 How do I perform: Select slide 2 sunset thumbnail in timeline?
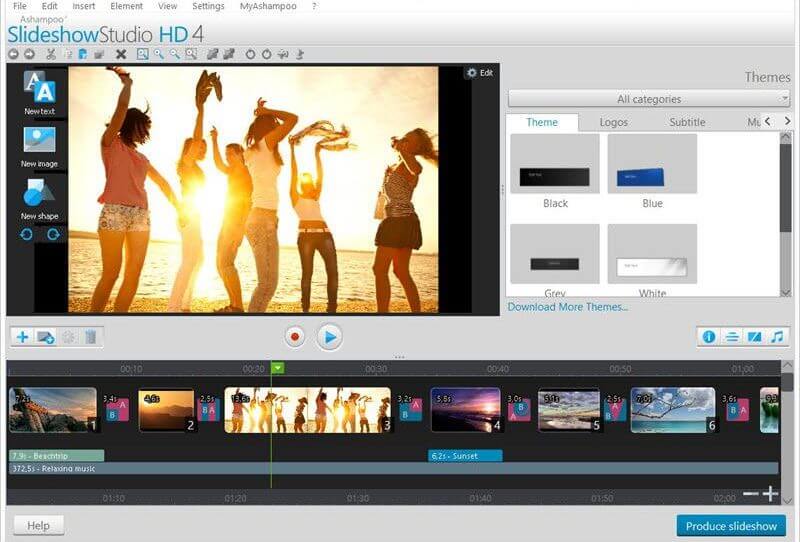(166, 410)
